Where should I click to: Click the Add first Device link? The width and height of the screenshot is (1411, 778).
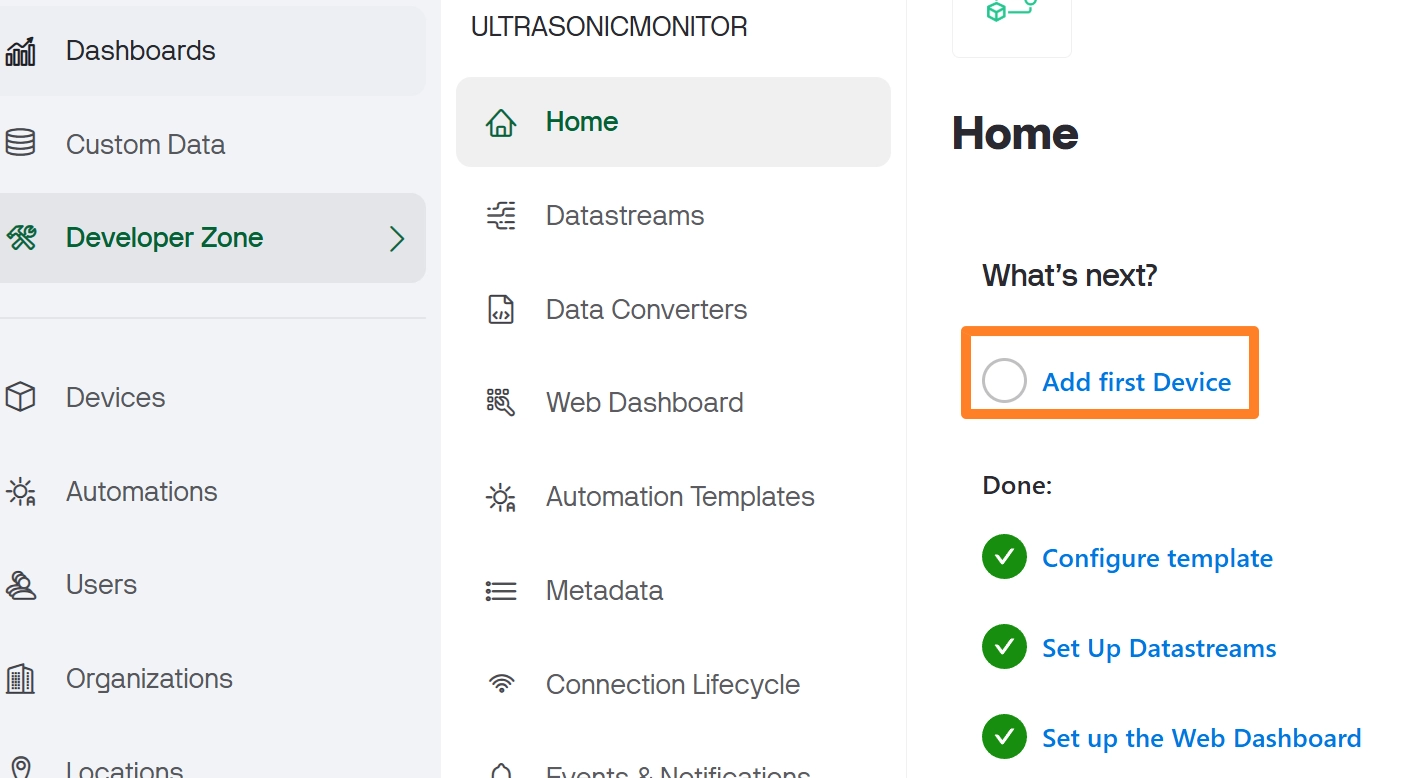1136,382
